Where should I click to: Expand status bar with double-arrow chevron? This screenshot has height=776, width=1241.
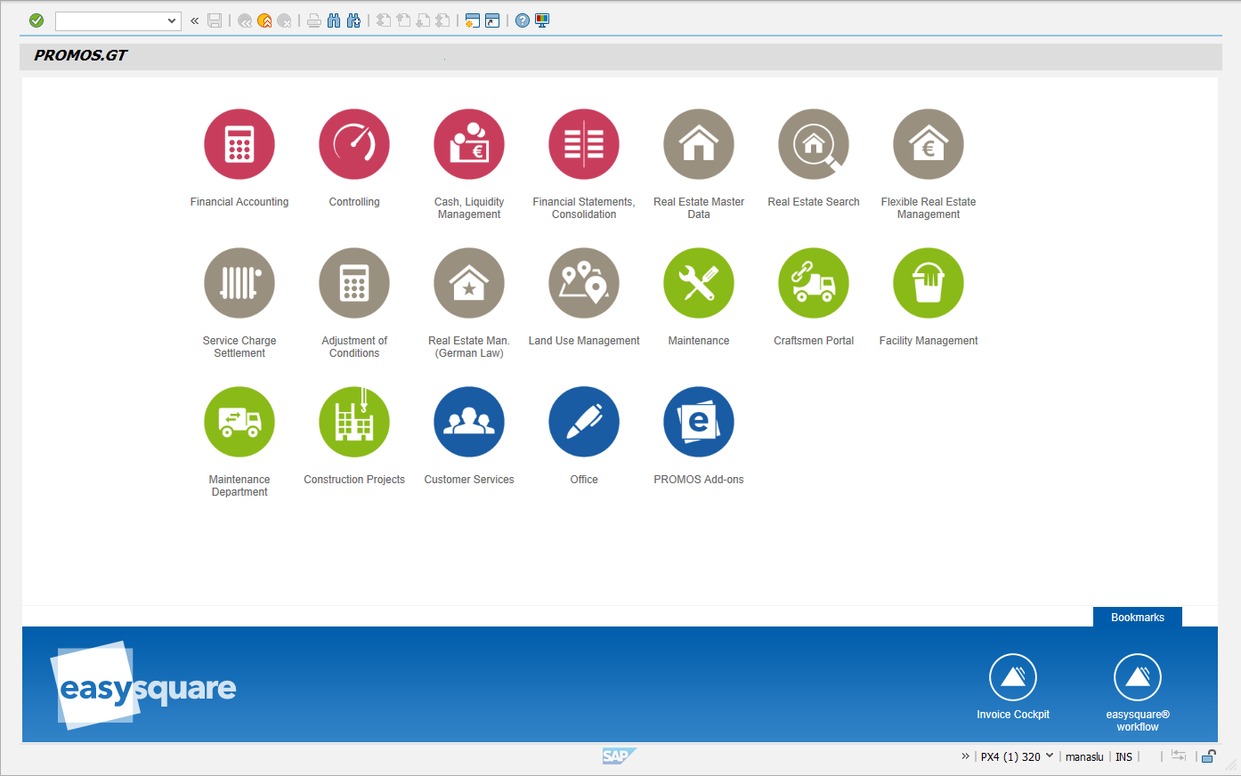[x=966, y=757]
